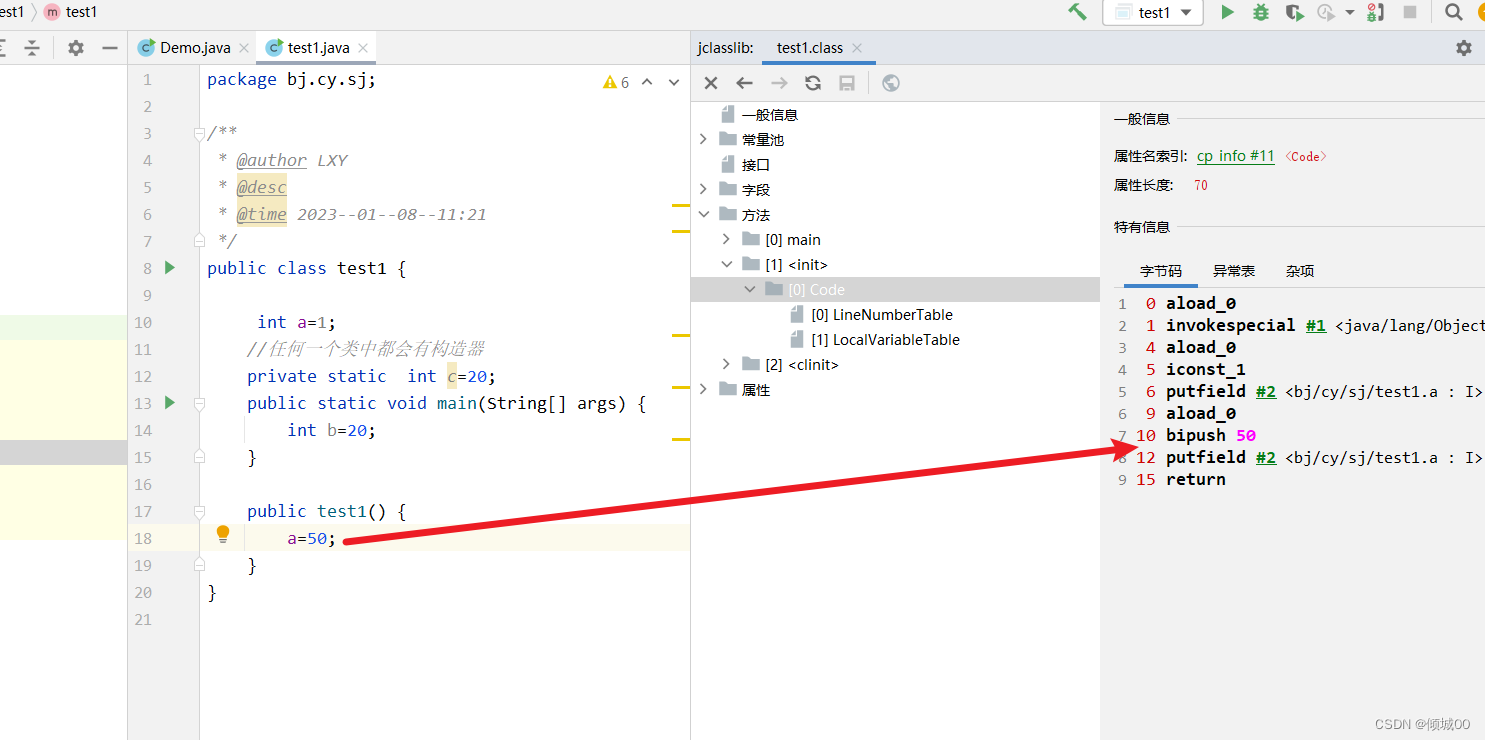Open project panel settings gear
Image resolution: width=1485 pixels, height=740 pixels.
coord(76,48)
